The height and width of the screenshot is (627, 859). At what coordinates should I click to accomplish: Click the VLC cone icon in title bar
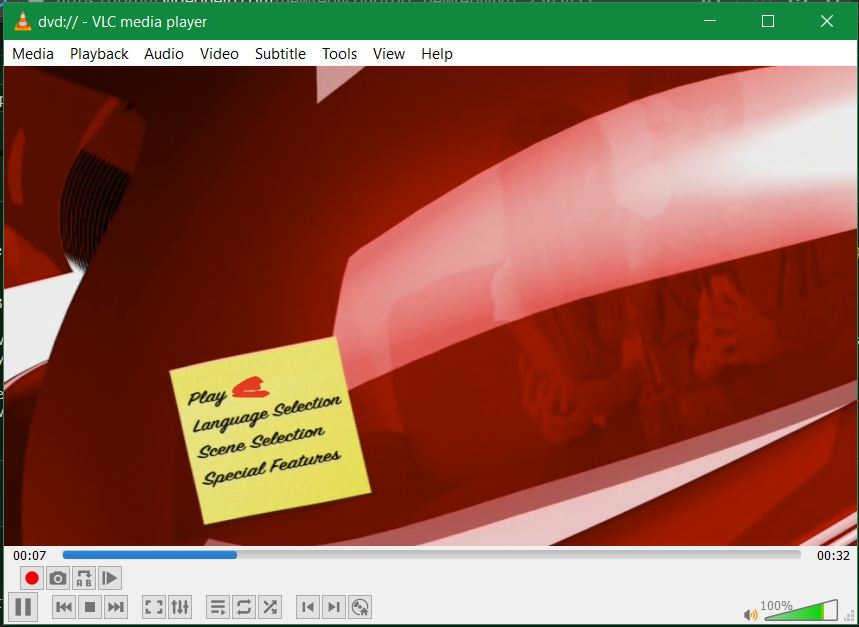22,21
